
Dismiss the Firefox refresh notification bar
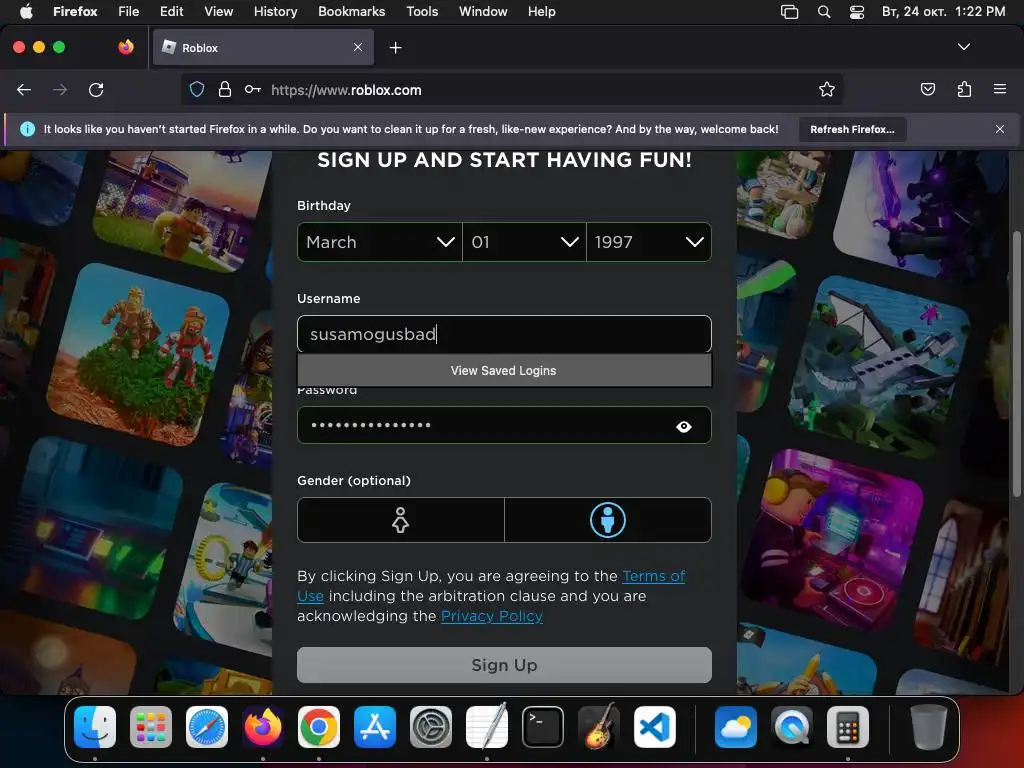pyautogui.click(x=1000, y=129)
